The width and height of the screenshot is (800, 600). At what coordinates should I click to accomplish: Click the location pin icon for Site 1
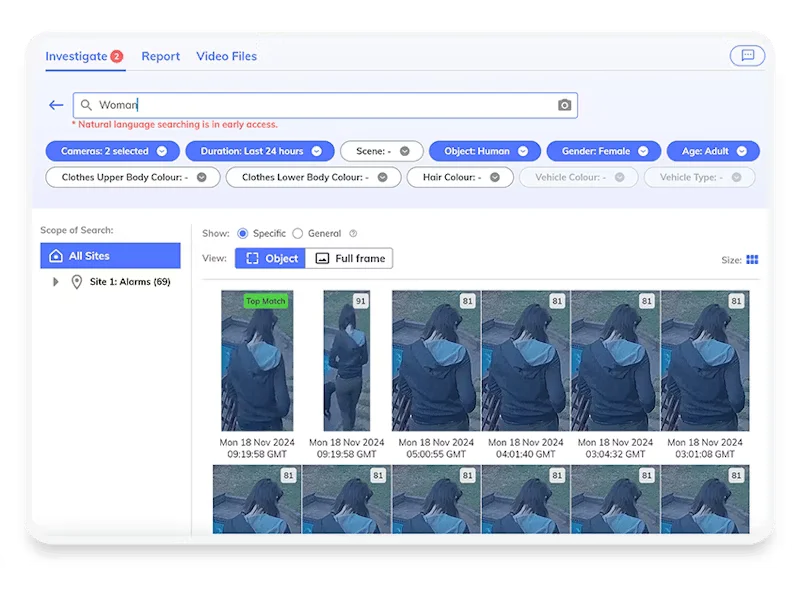click(x=76, y=282)
